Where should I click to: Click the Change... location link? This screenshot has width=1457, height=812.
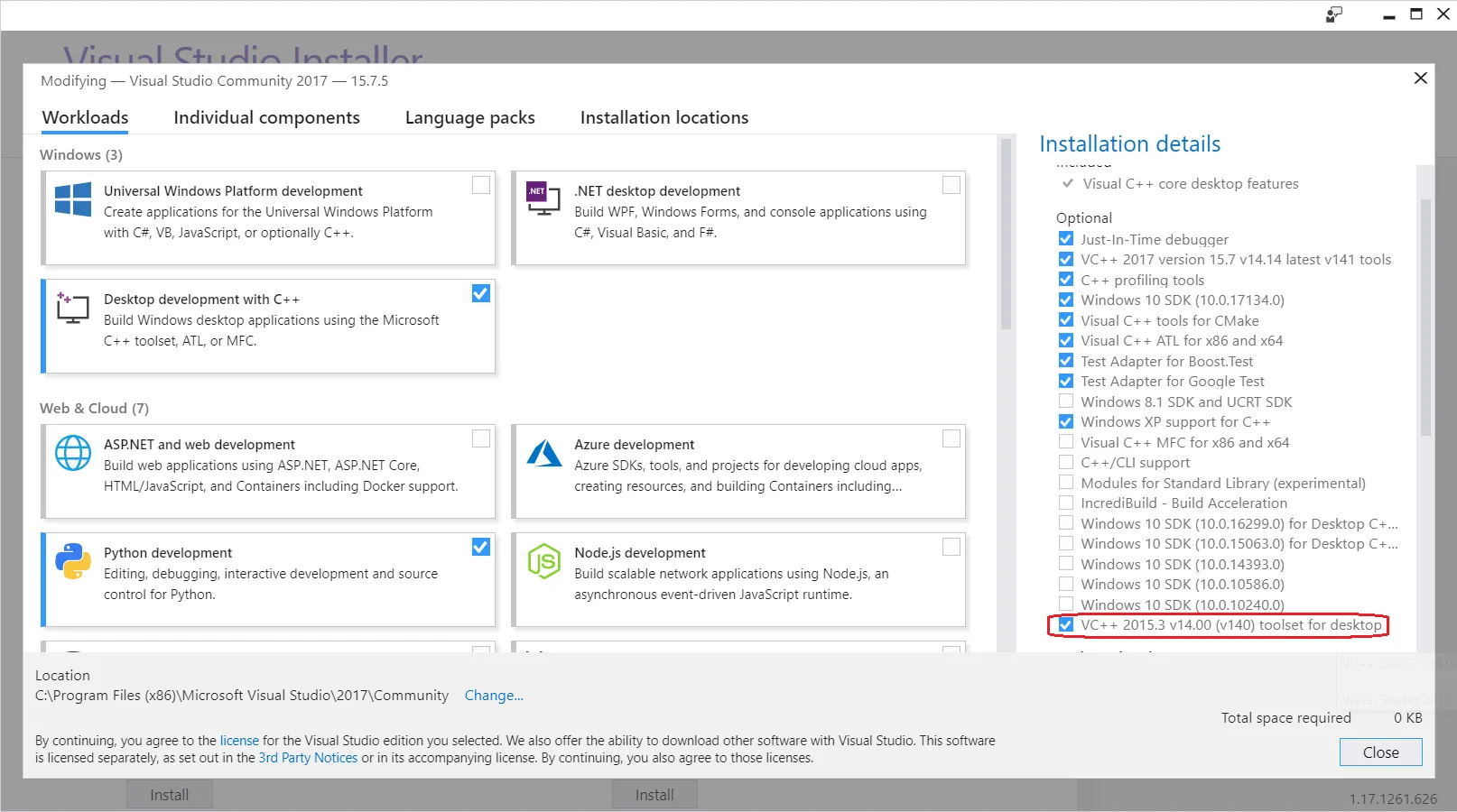pyautogui.click(x=494, y=696)
